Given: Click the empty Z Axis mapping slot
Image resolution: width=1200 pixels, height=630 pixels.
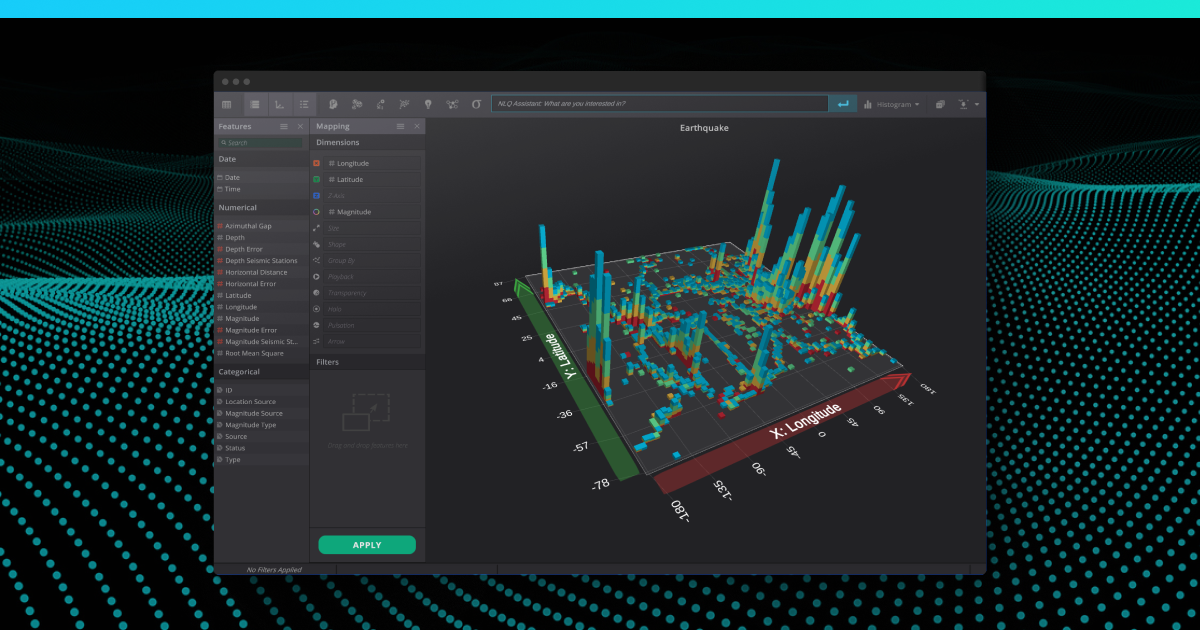Looking at the screenshot, I should (372, 196).
